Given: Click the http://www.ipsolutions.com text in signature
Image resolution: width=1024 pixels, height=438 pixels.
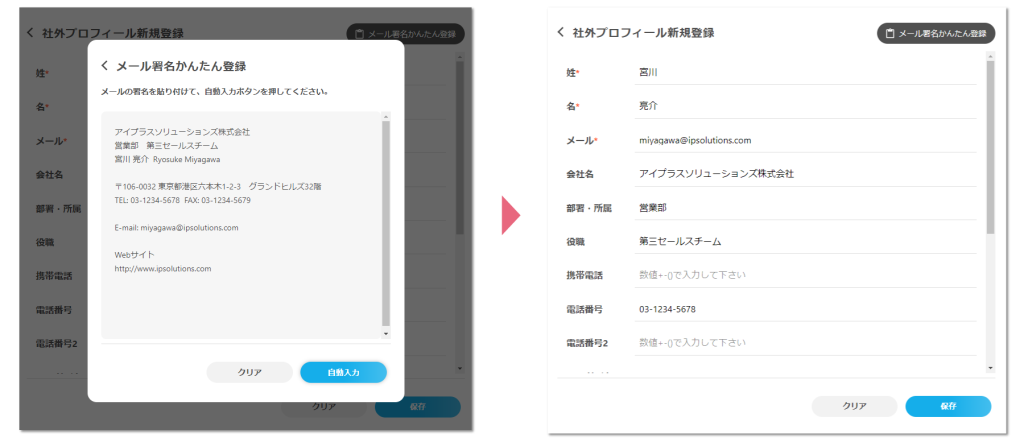Looking at the screenshot, I should click(x=163, y=268).
